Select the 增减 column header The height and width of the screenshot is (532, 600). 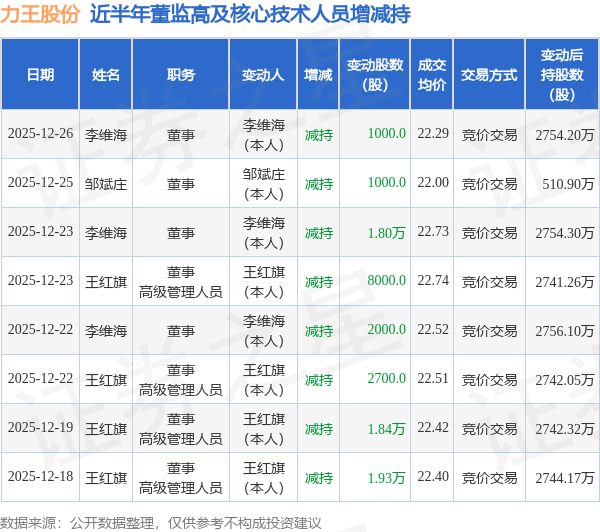tap(318, 75)
